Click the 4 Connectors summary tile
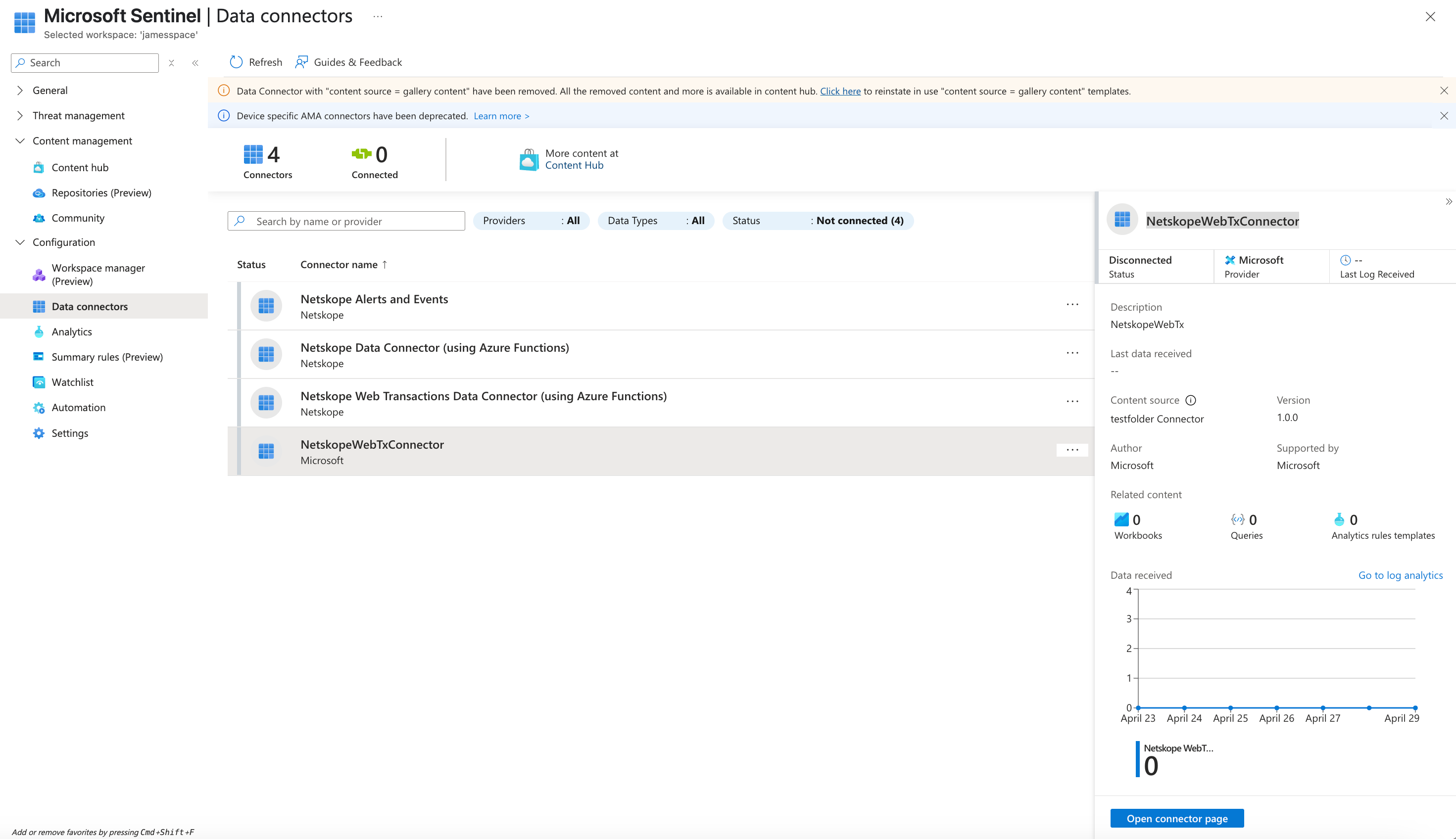 [x=267, y=161]
